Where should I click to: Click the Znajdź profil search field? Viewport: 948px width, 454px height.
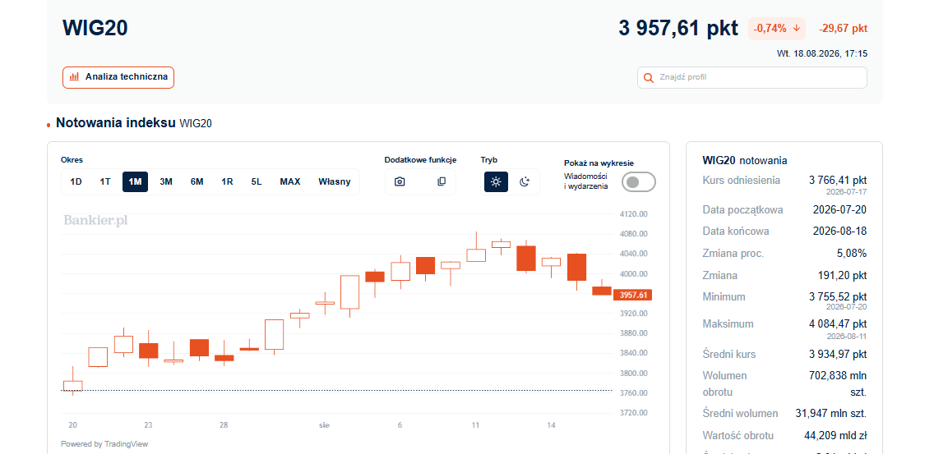pos(752,77)
